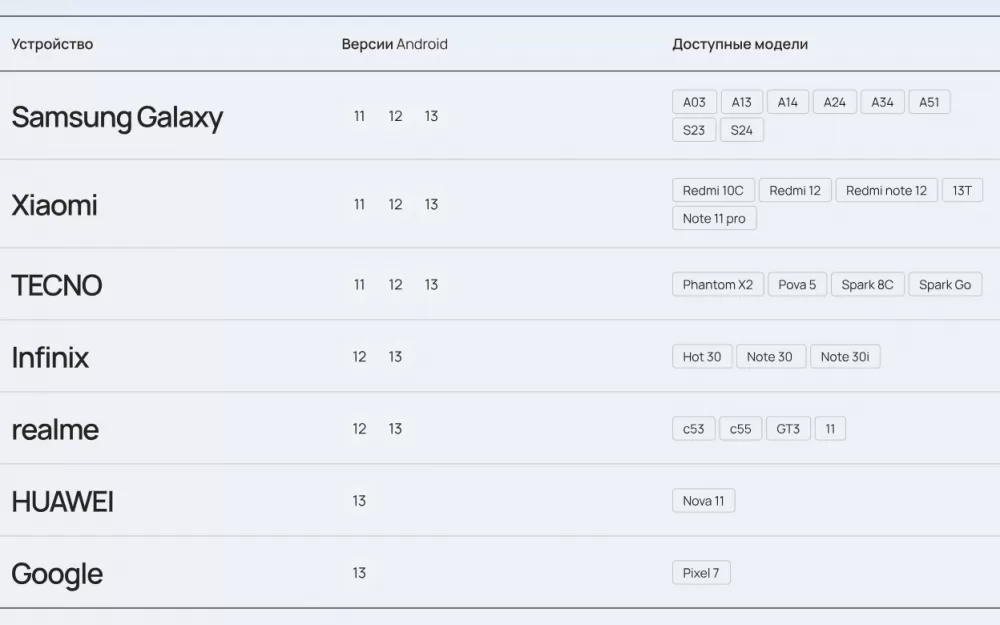
Task: Click the Note 30i chip
Action: (845, 357)
